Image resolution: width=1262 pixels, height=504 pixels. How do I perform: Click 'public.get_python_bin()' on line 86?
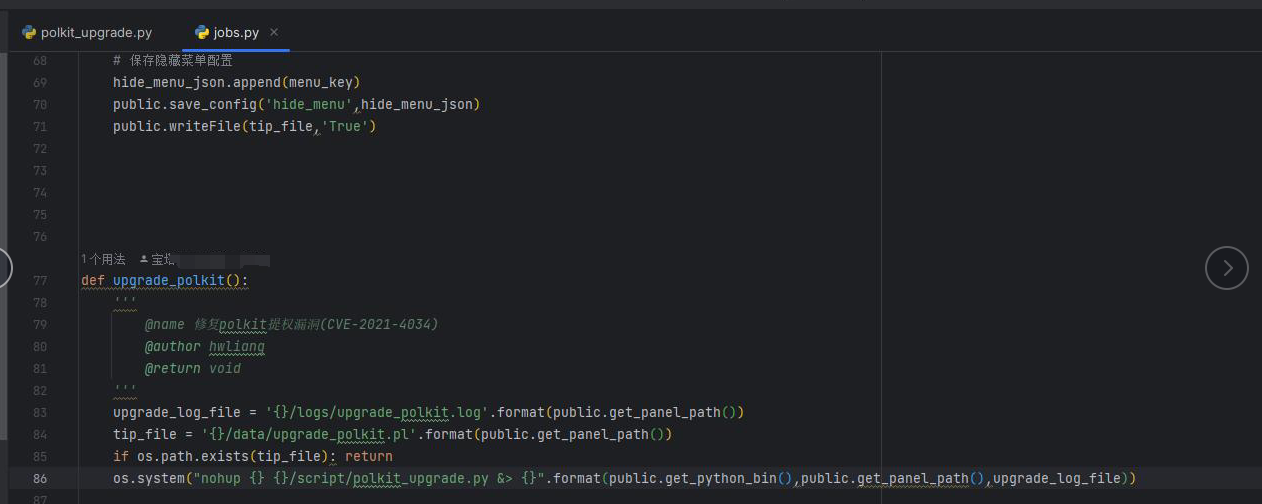(x=701, y=479)
